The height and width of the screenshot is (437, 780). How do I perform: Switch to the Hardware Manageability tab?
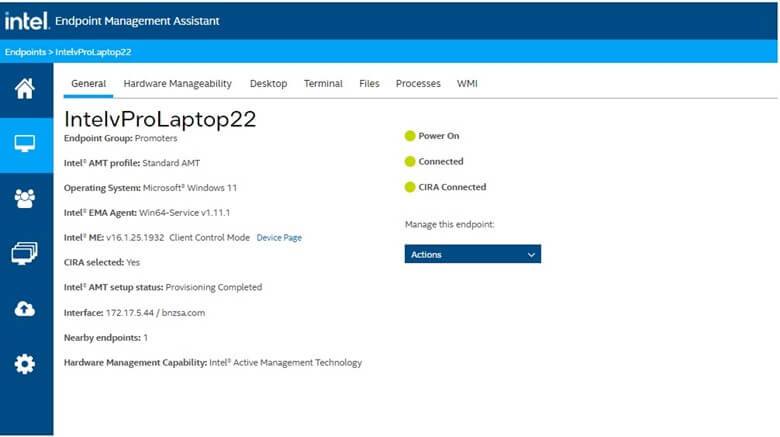click(x=178, y=84)
